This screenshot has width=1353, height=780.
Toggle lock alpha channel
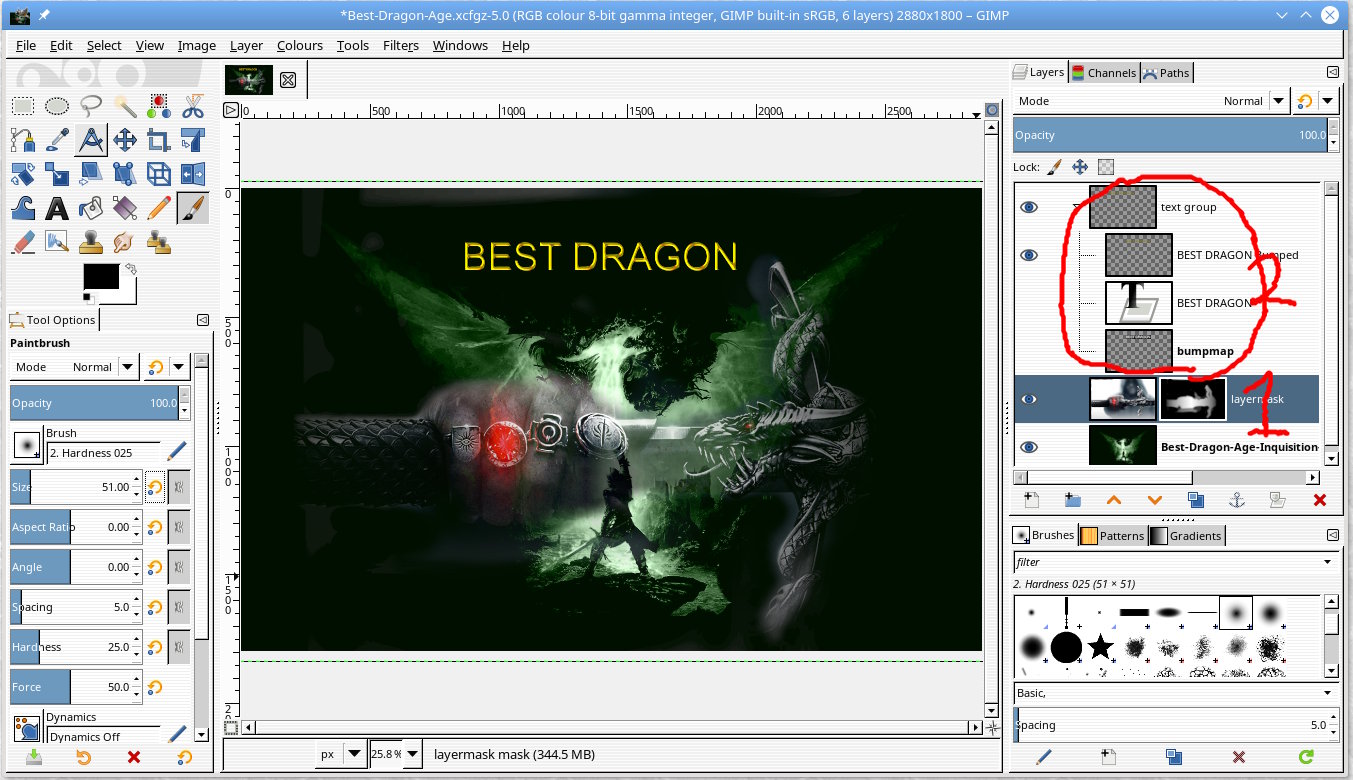(1106, 167)
